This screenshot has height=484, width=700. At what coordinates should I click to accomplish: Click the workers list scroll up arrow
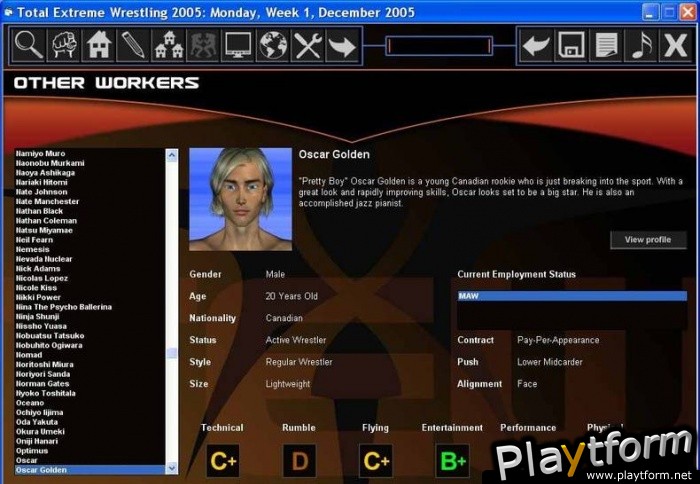point(172,155)
